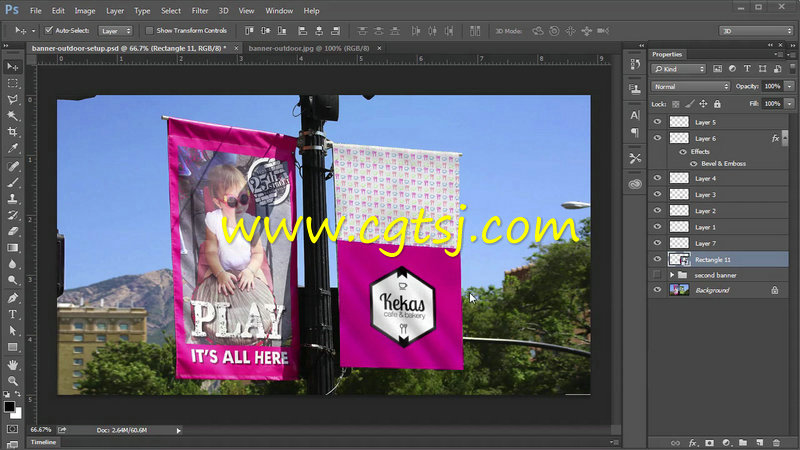
Task: Open status bar info arrow menu
Action: 179,431
